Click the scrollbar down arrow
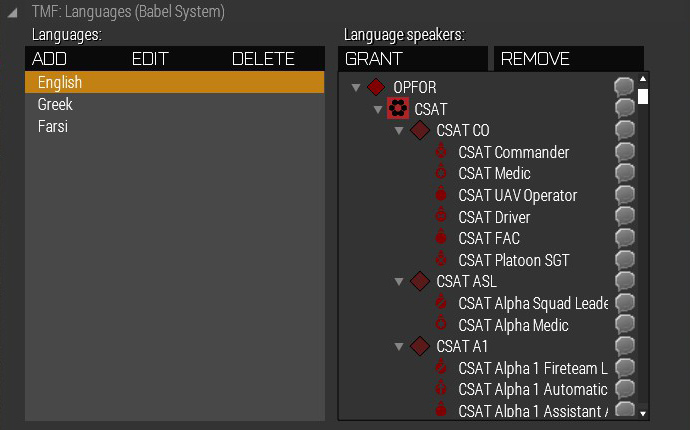 [x=643, y=412]
